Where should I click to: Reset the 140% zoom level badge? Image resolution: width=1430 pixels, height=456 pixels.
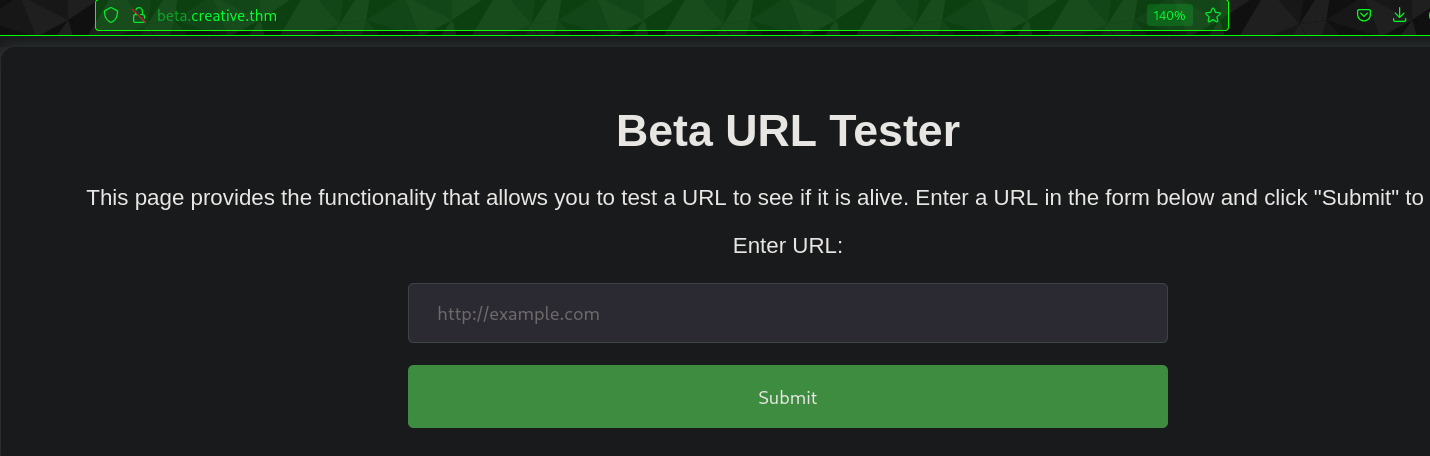tap(1169, 15)
